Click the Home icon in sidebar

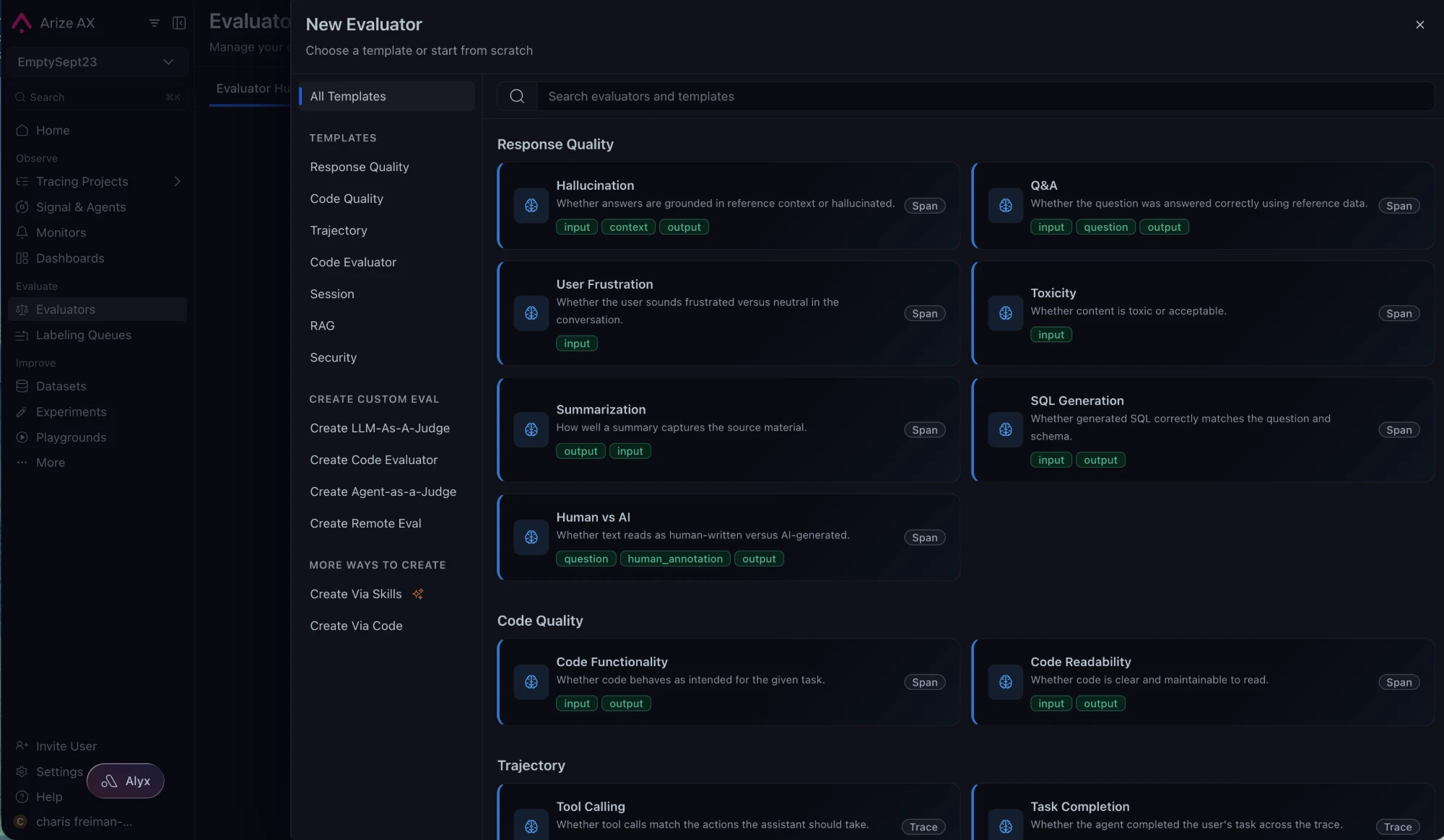[x=22, y=131]
